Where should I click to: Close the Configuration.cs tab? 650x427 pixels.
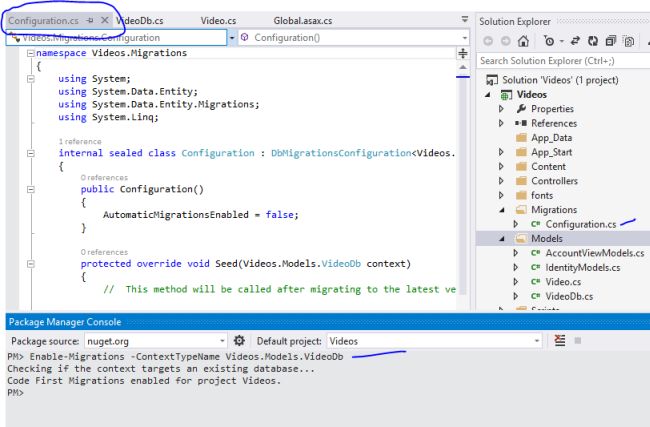(x=105, y=20)
